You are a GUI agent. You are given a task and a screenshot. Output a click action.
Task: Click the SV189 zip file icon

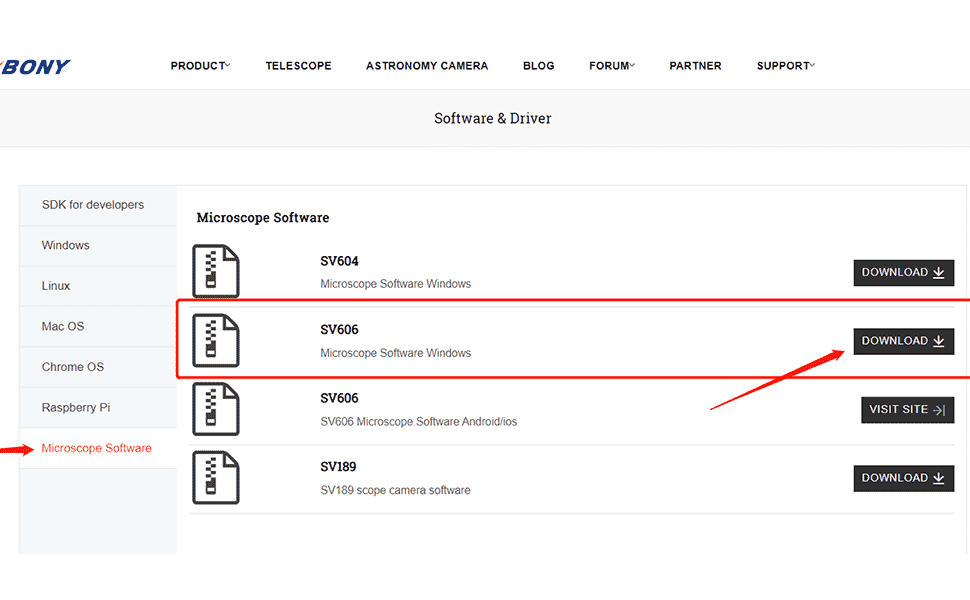click(x=216, y=478)
